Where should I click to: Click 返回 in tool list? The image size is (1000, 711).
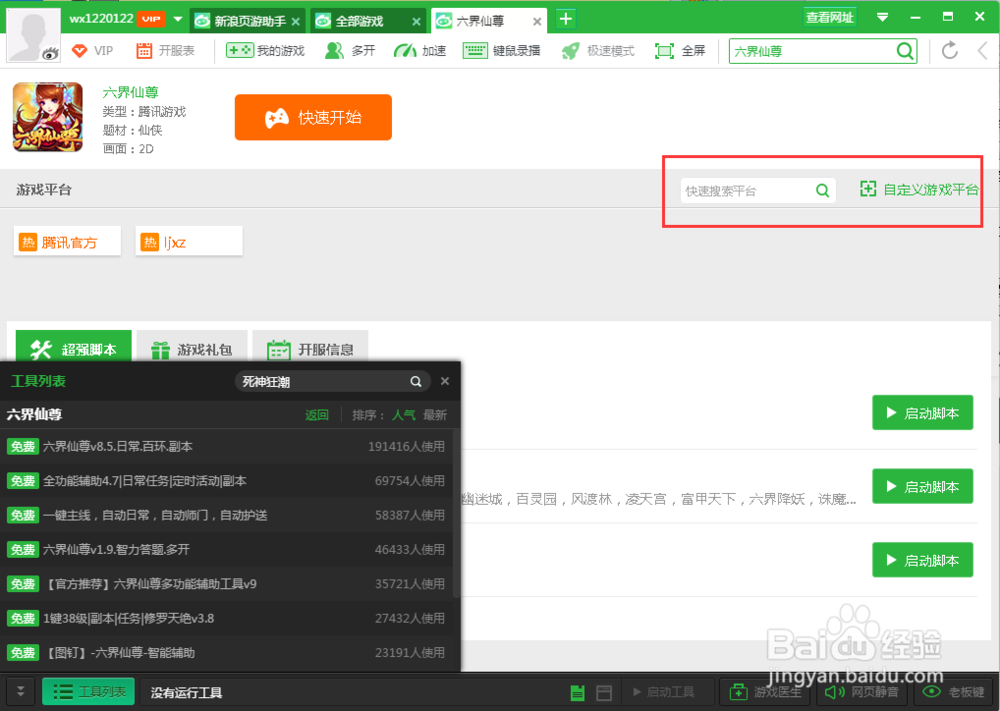[x=316, y=415]
